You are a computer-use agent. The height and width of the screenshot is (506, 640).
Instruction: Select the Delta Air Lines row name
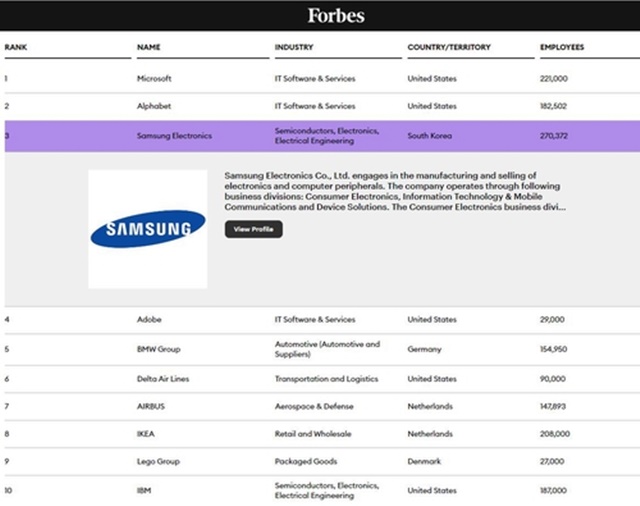pyautogui.click(x=163, y=379)
